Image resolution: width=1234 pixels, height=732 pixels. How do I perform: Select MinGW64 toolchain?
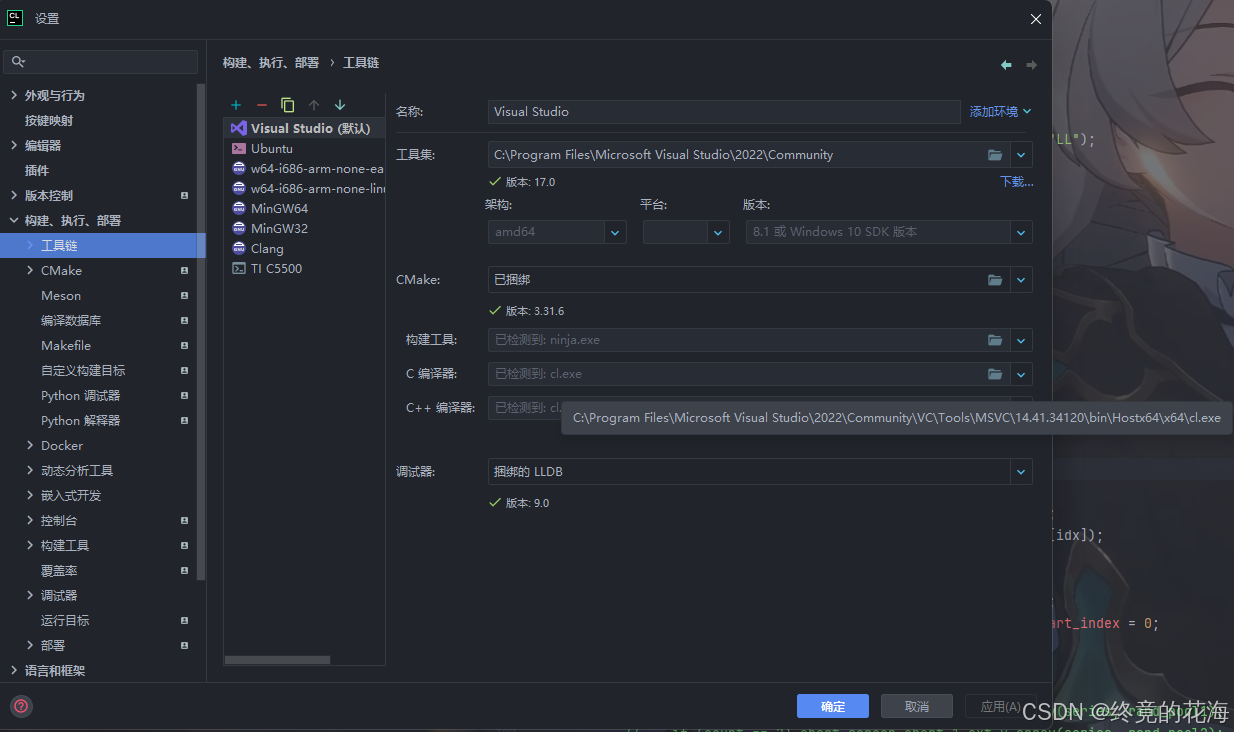(x=304, y=208)
